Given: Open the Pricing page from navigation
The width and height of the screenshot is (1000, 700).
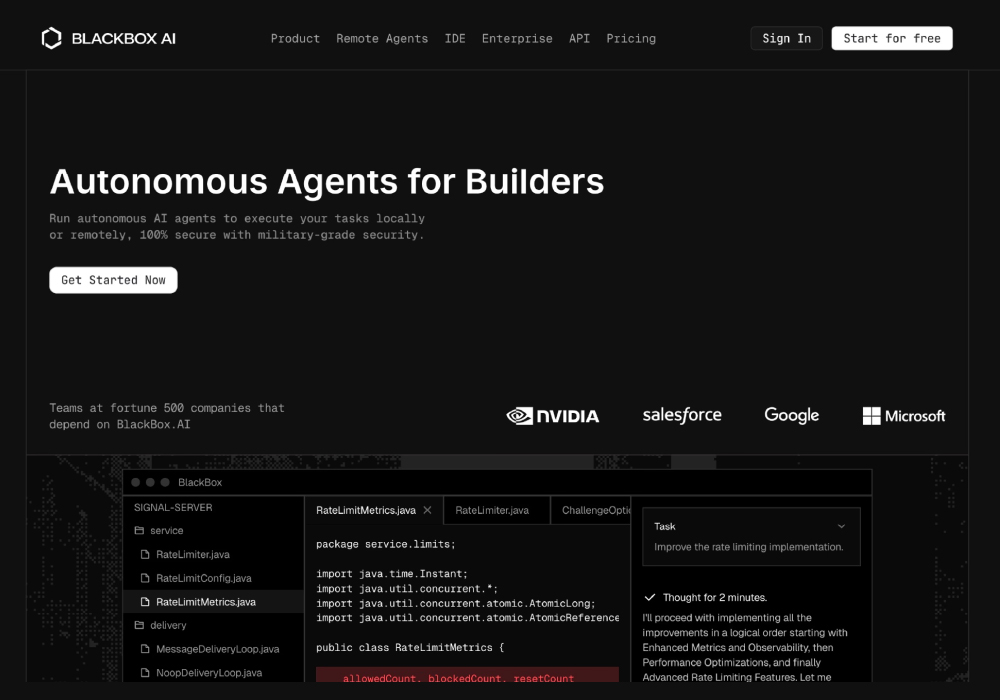Looking at the screenshot, I should point(631,39).
